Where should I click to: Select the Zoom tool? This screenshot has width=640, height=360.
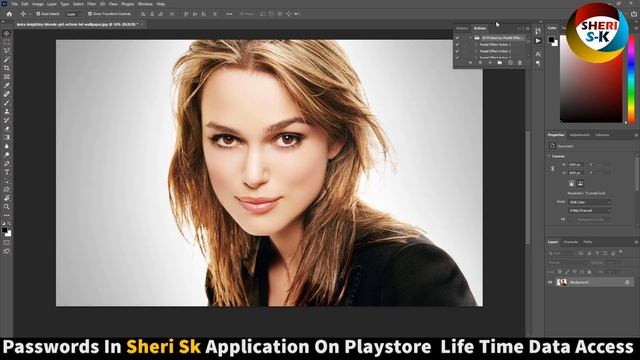coord(7,207)
